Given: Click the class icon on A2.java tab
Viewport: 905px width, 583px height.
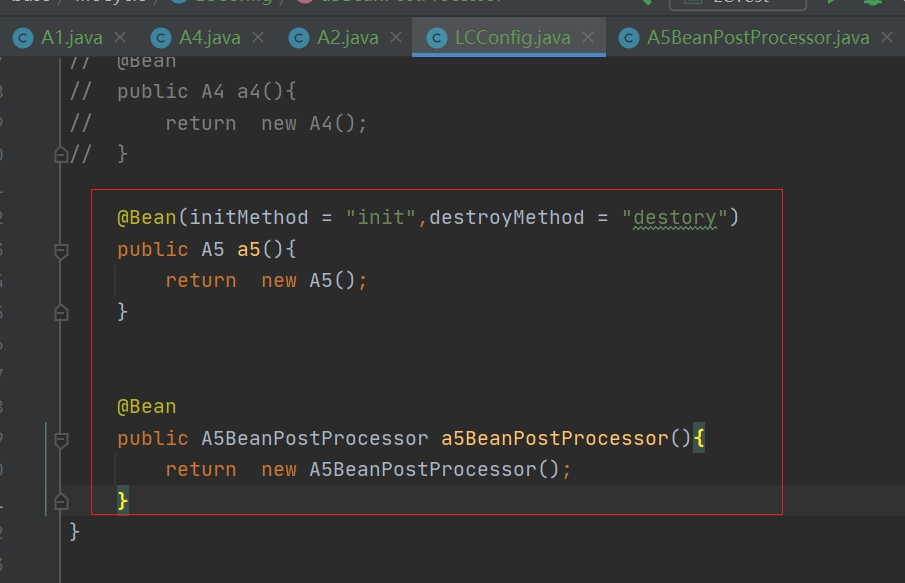Looking at the screenshot, I should [x=299, y=39].
